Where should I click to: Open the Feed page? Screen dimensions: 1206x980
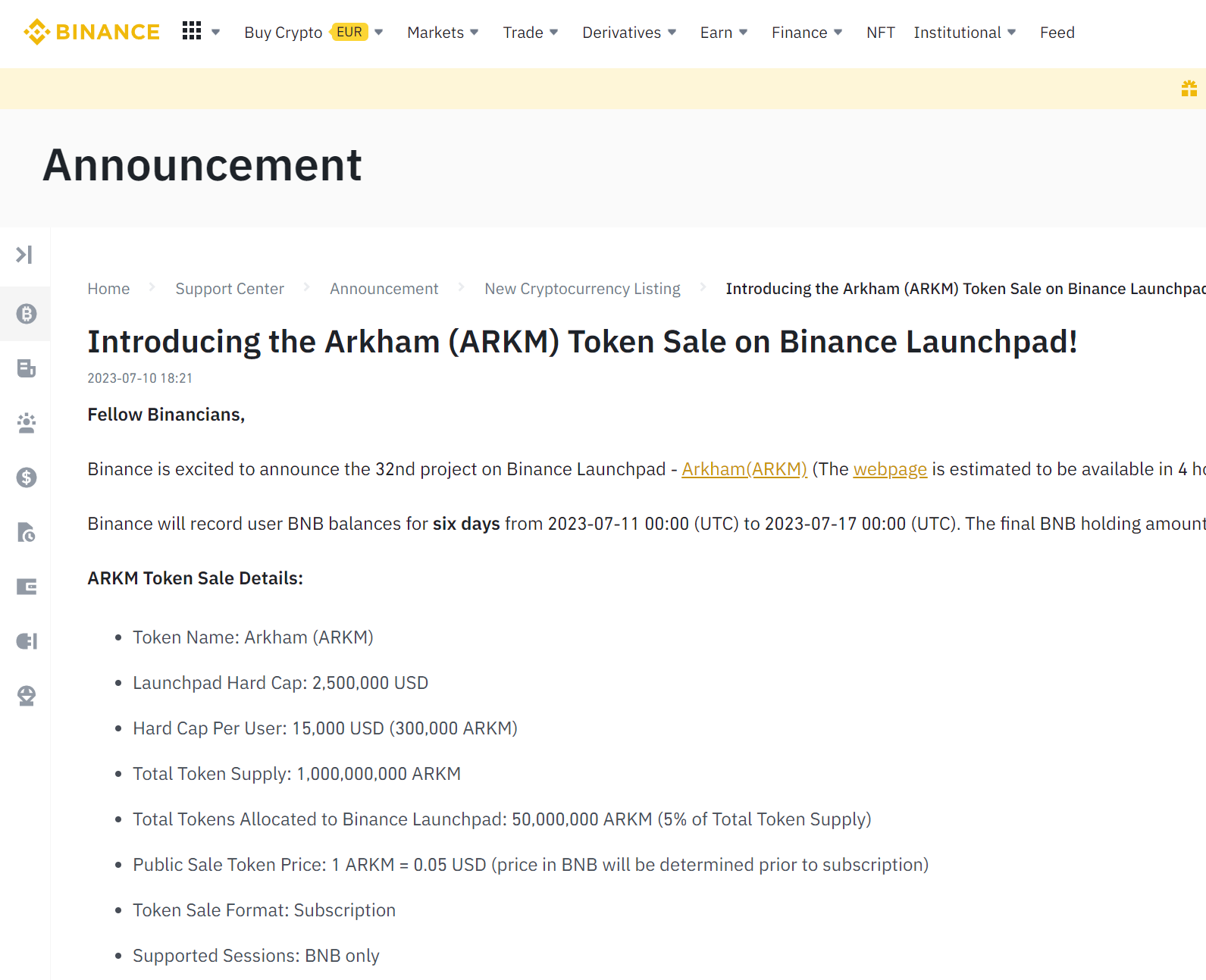click(x=1057, y=33)
